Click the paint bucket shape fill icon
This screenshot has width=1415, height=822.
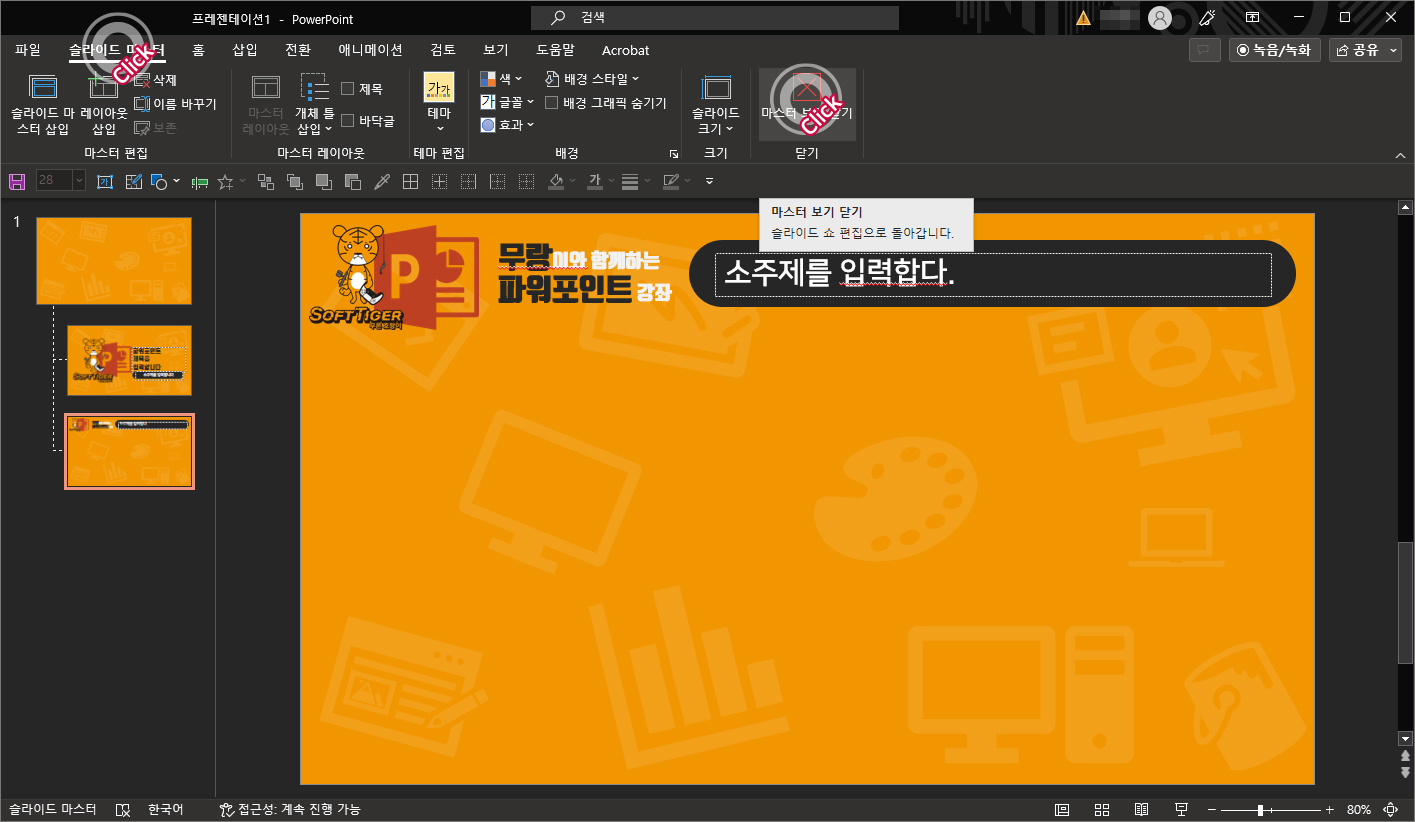[x=556, y=181]
